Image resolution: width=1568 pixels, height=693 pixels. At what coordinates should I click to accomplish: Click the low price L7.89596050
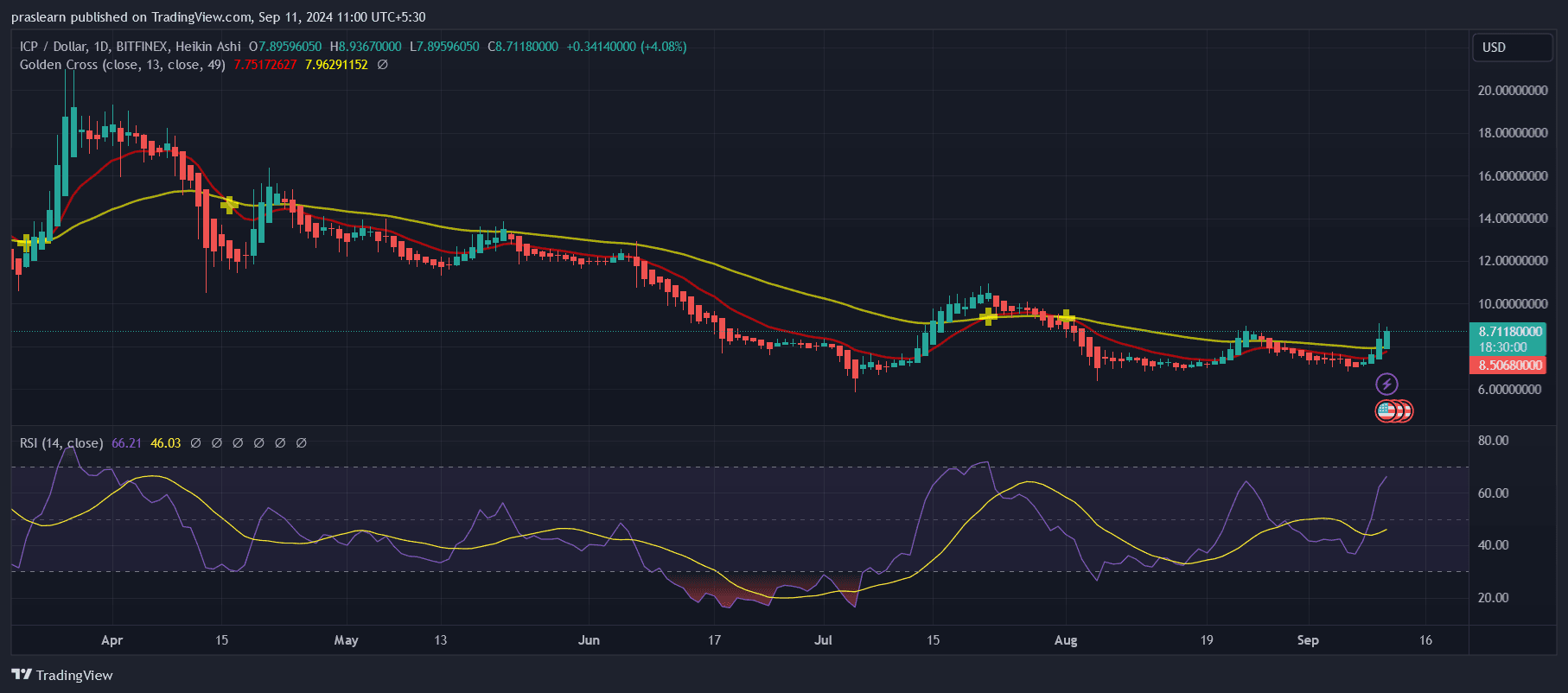tap(444, 47)
